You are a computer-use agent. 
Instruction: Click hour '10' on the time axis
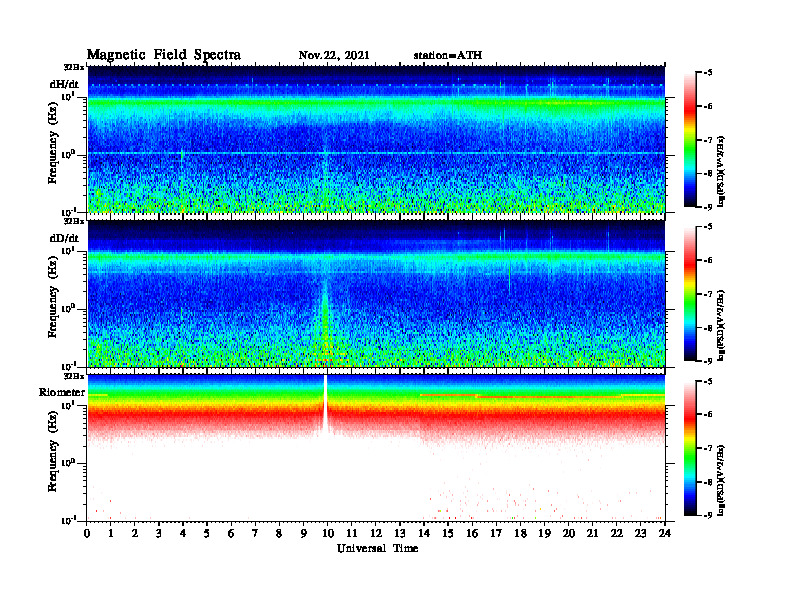click(x=327, y=533)
